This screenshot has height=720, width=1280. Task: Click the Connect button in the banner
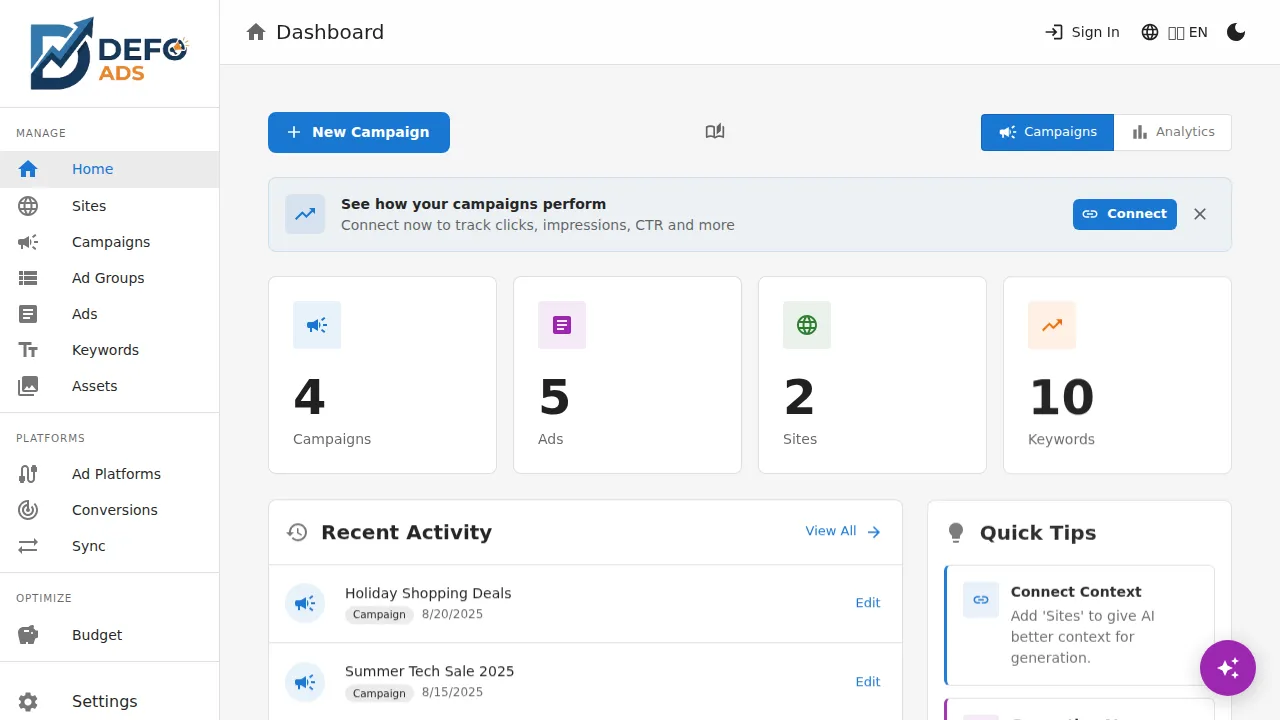tap(1125, 214)
